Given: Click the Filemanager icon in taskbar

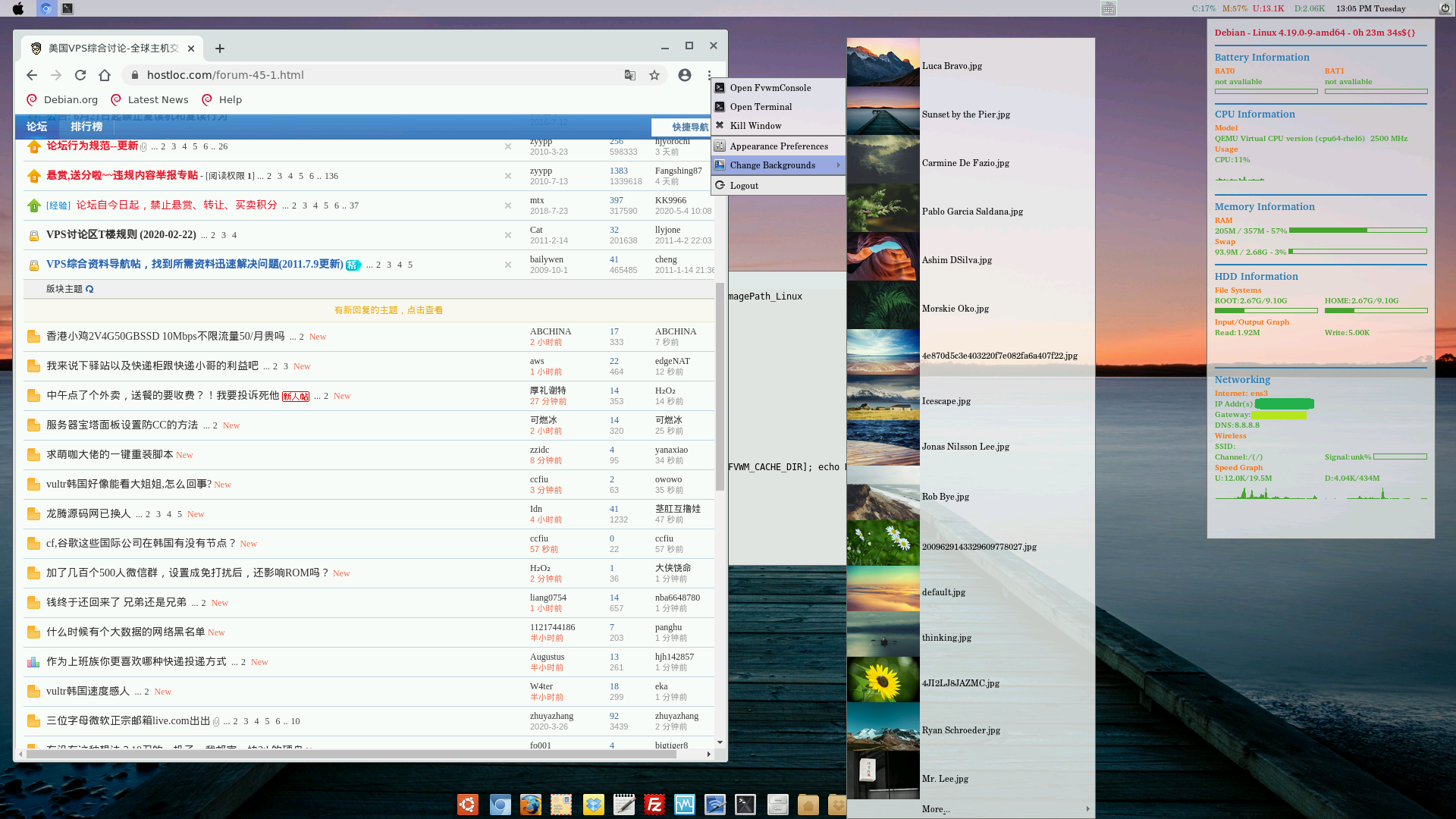Looking at the screenshot, I should coord(777,804).
